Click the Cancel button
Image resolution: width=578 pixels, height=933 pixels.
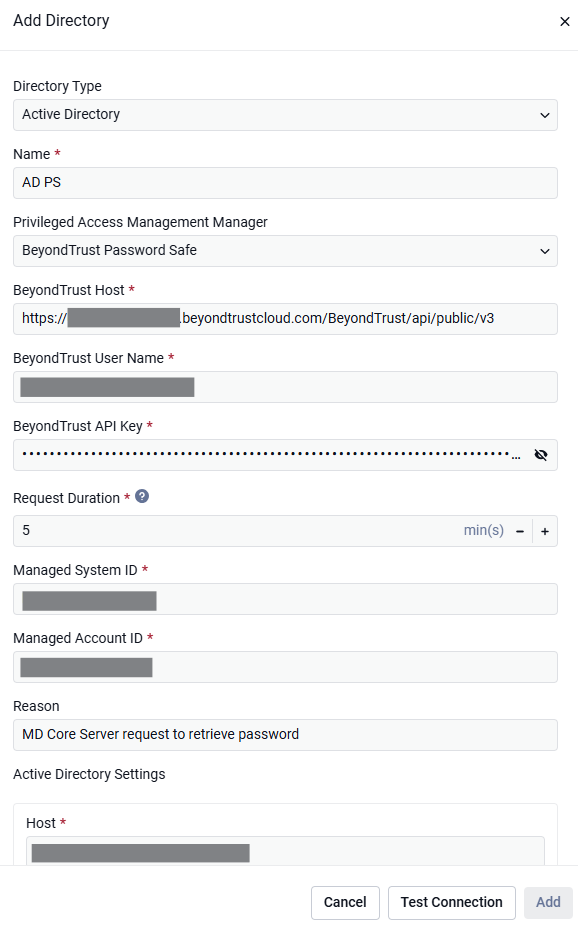[x=345, y=903]
